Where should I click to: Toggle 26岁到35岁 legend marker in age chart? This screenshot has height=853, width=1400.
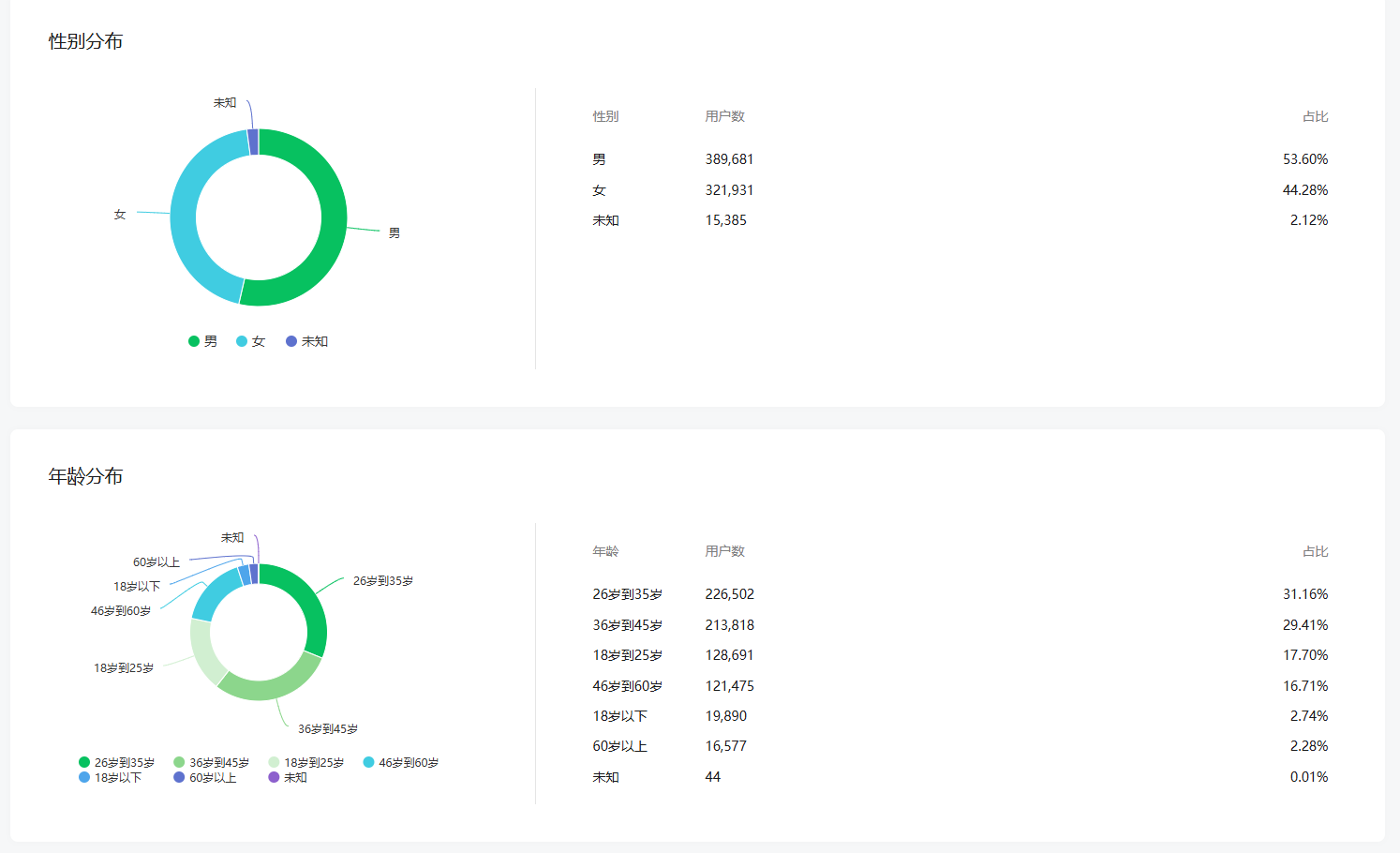84,762
